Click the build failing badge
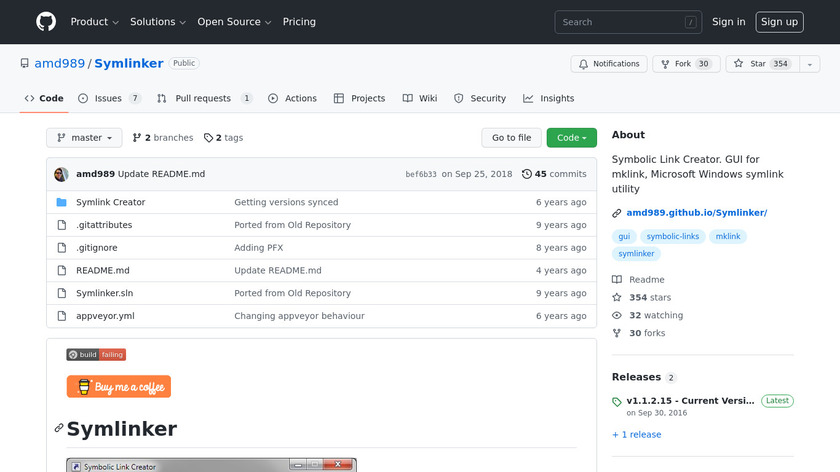 pyautogui.click(x=96, y=354)
